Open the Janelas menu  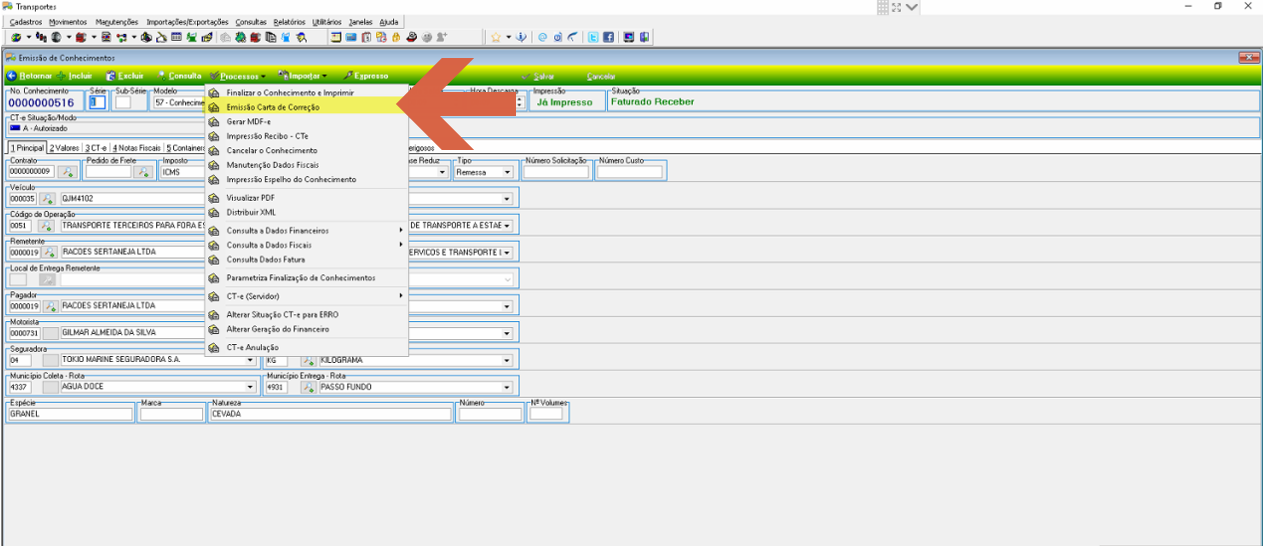360,22
